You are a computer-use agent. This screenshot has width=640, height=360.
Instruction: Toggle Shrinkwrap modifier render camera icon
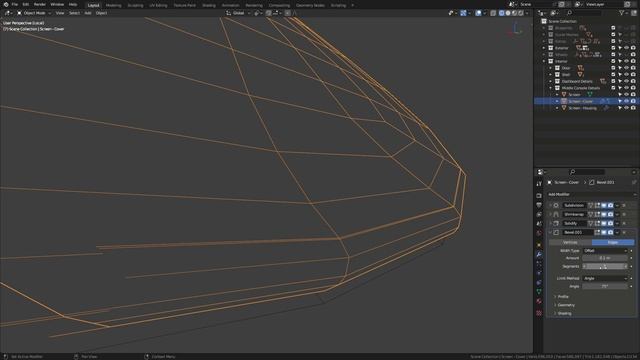point(610,214)
